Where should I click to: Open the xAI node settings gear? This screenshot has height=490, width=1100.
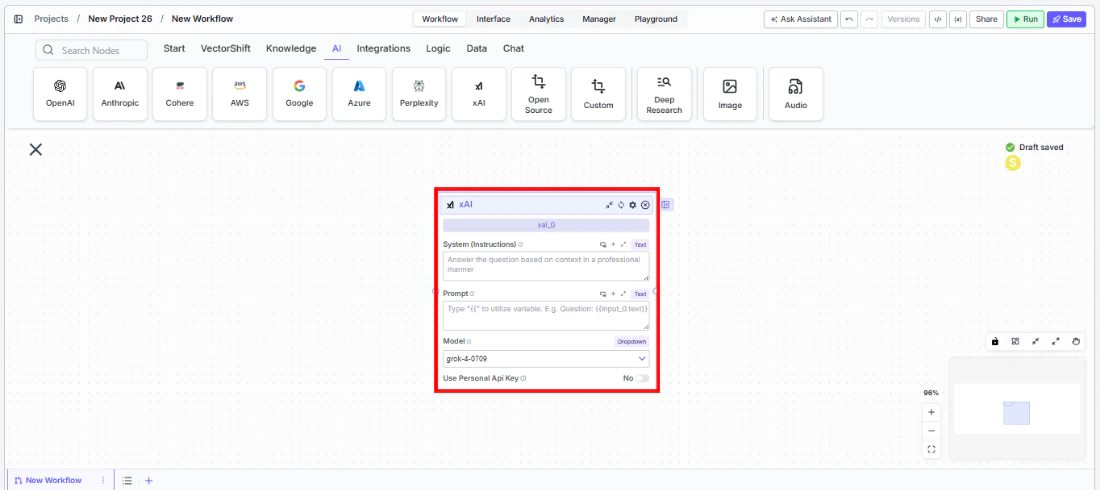(633, 205)
